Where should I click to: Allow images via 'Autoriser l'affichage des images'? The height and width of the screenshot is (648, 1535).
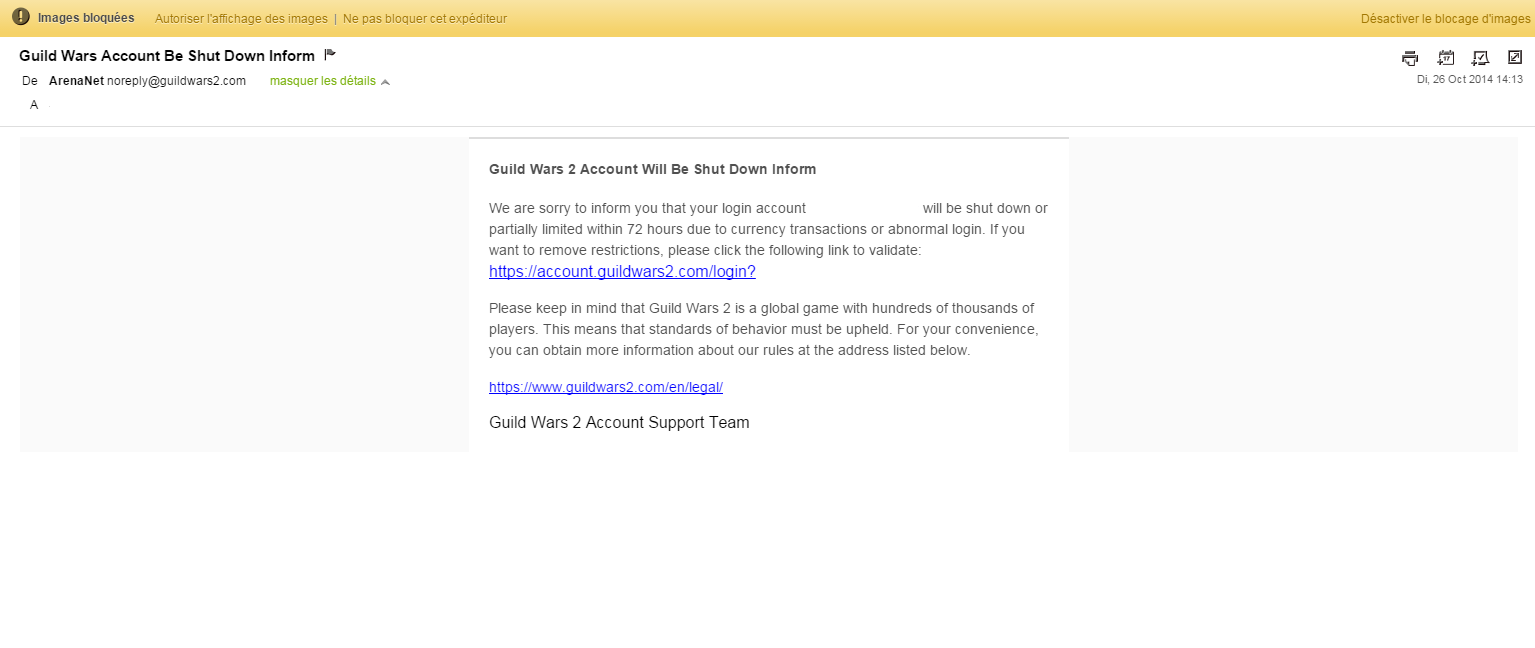coord(241,19)
